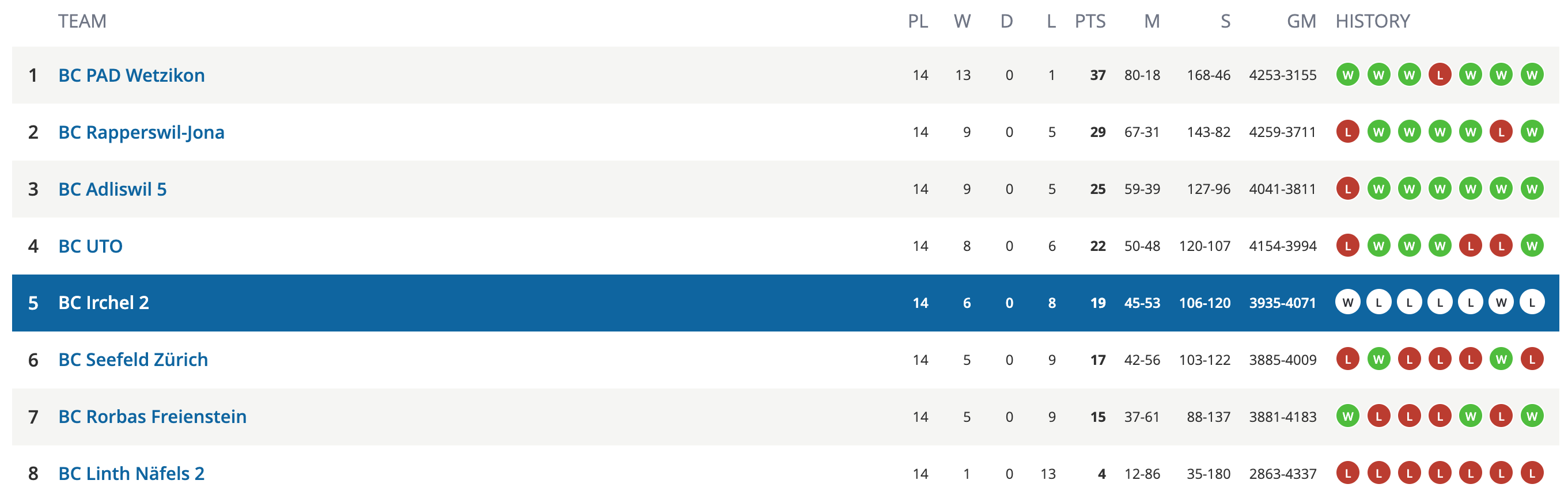This screenshot has height=503, width=1568.
Task: Click first green W badge in BC Rorbas Freienstein row
Action: (x=1347, y=417)
